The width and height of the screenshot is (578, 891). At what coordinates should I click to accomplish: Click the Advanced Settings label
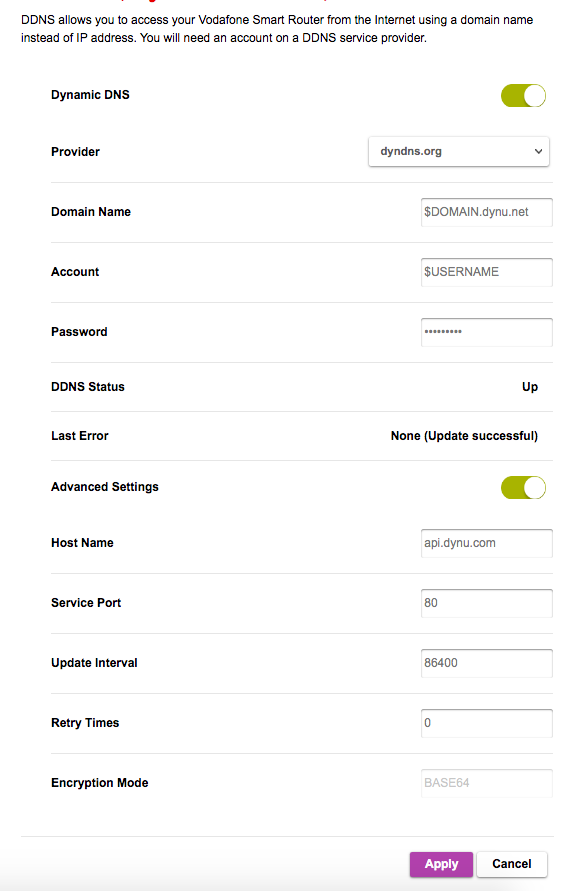pos(105,487)
